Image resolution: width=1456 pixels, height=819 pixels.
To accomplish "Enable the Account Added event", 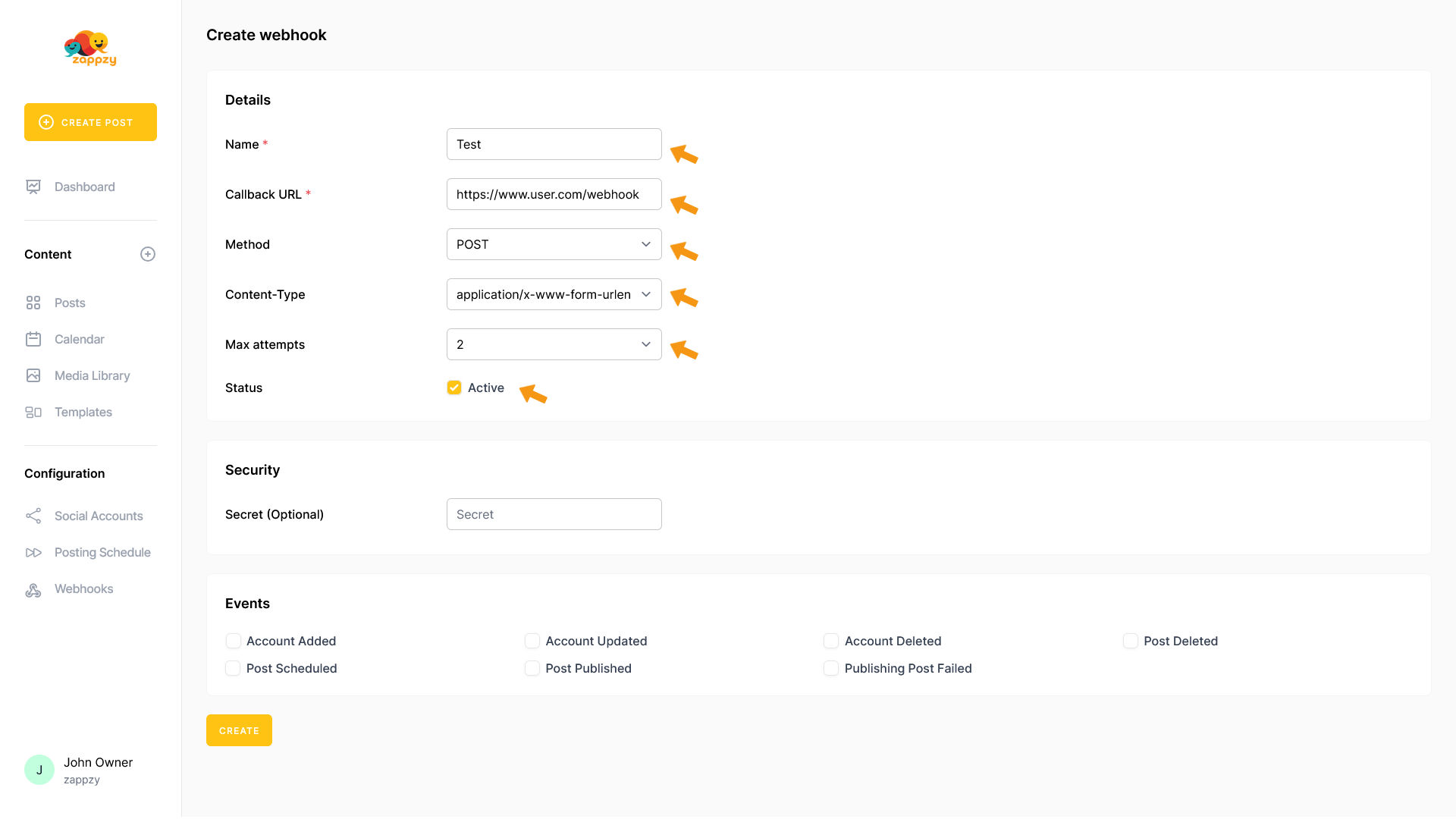I will tap(234, 641).
